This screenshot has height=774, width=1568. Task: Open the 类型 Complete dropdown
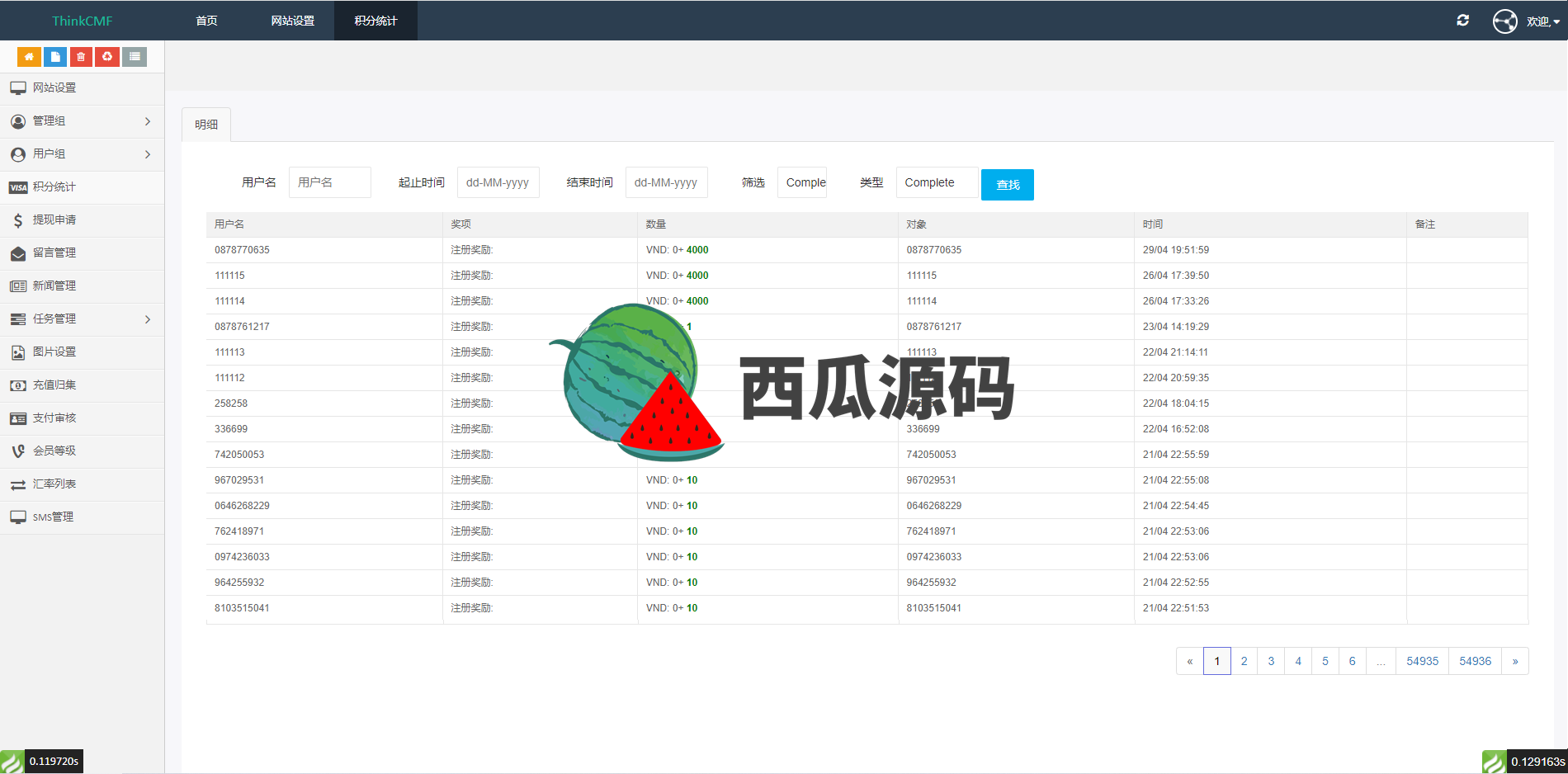pos(937,182)
